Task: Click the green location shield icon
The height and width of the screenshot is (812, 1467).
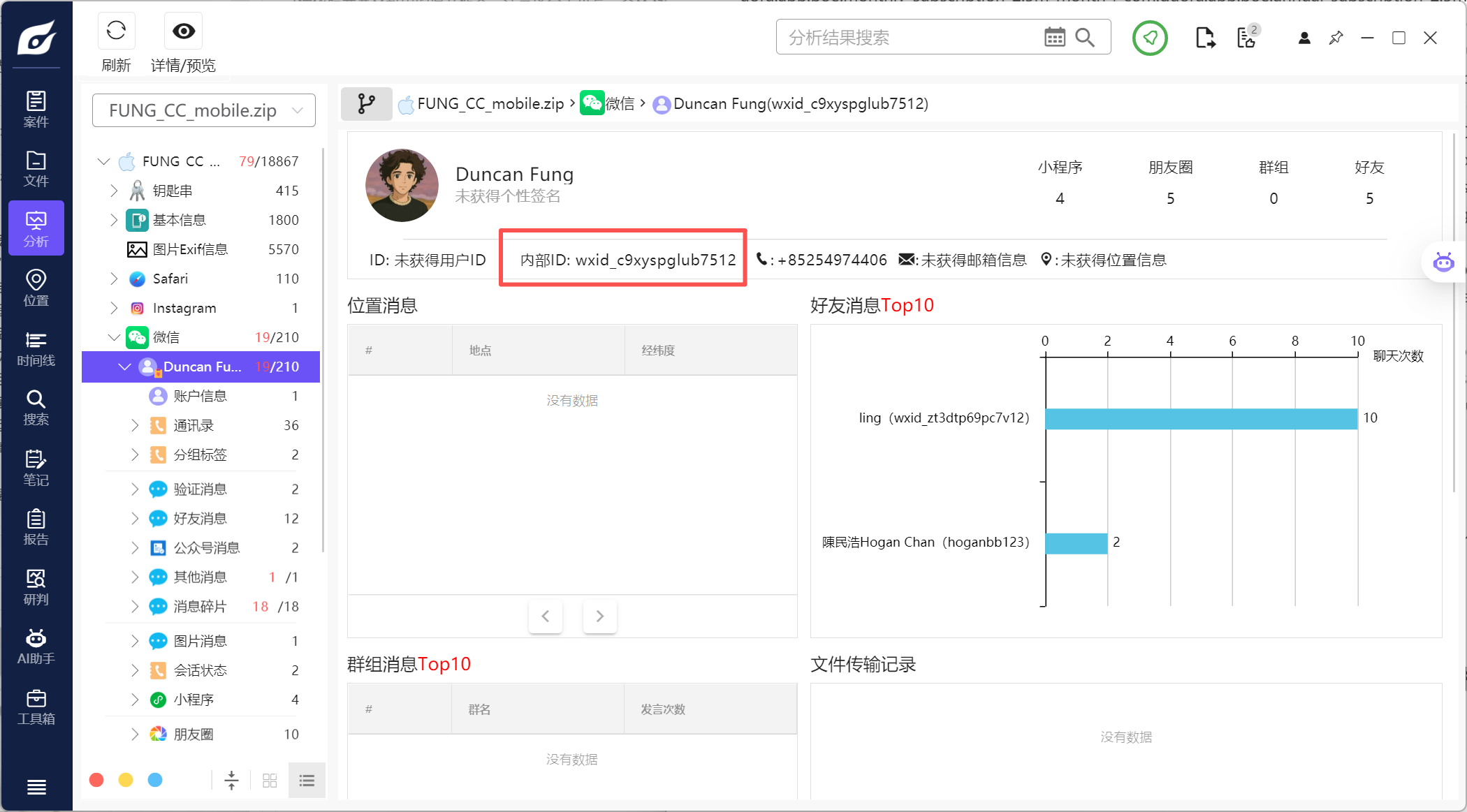Action: [1150, 38]
